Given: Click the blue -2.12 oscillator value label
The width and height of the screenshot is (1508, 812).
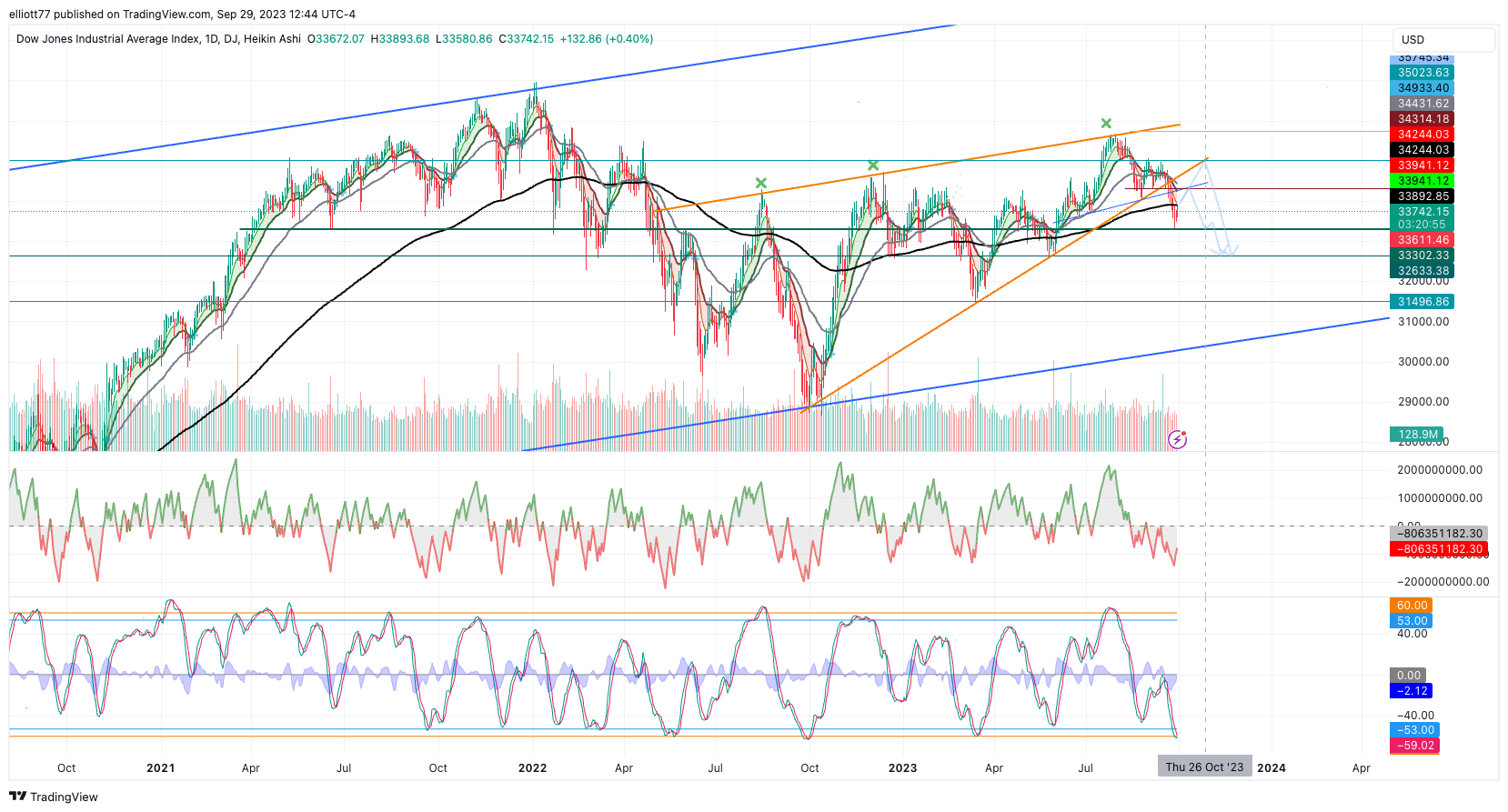Looking at the screenshot, I should coord(1412,691).
